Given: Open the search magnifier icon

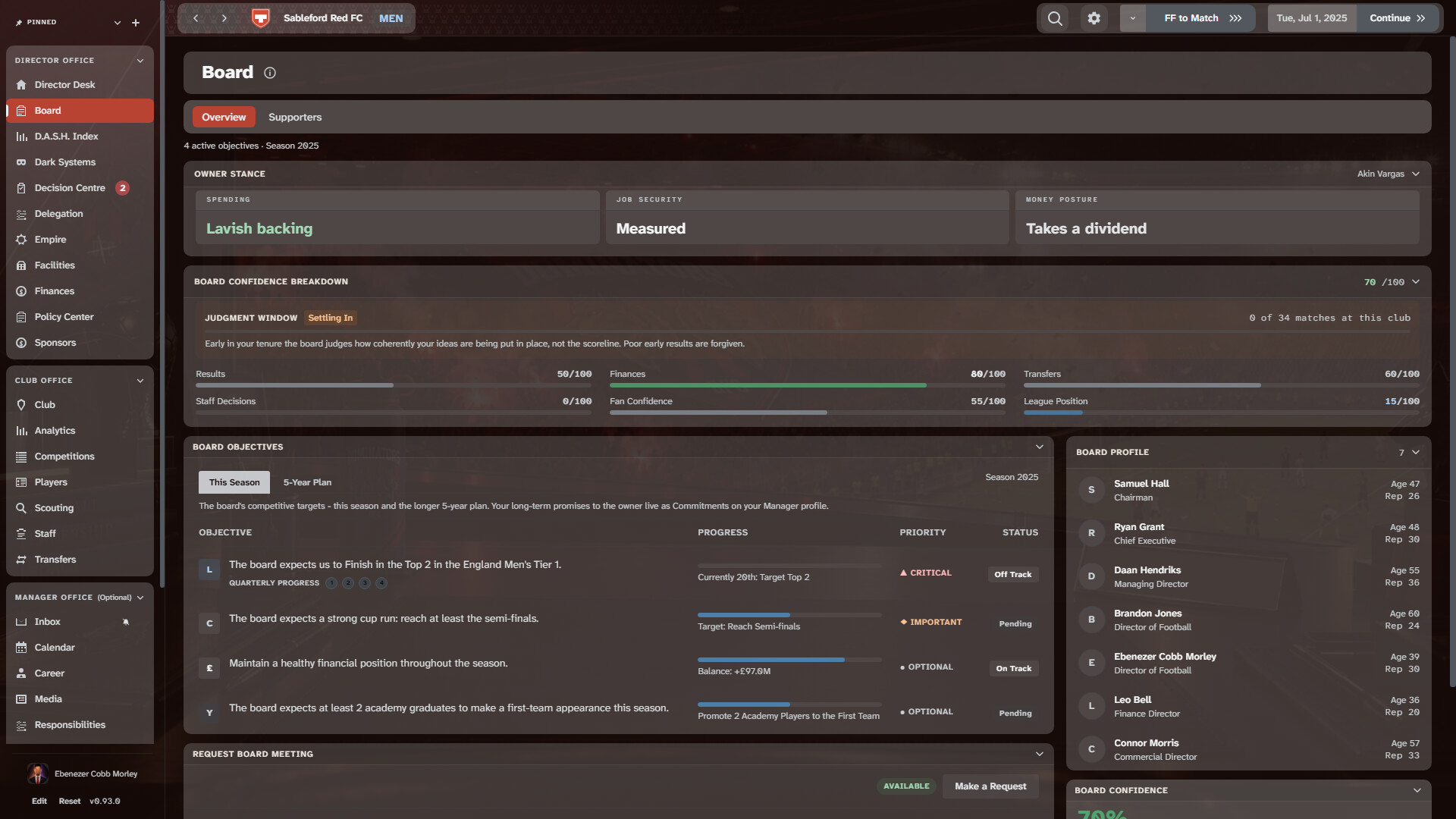Looking at the screenshot, I should pyautogui.click(x=1055, y=18).
